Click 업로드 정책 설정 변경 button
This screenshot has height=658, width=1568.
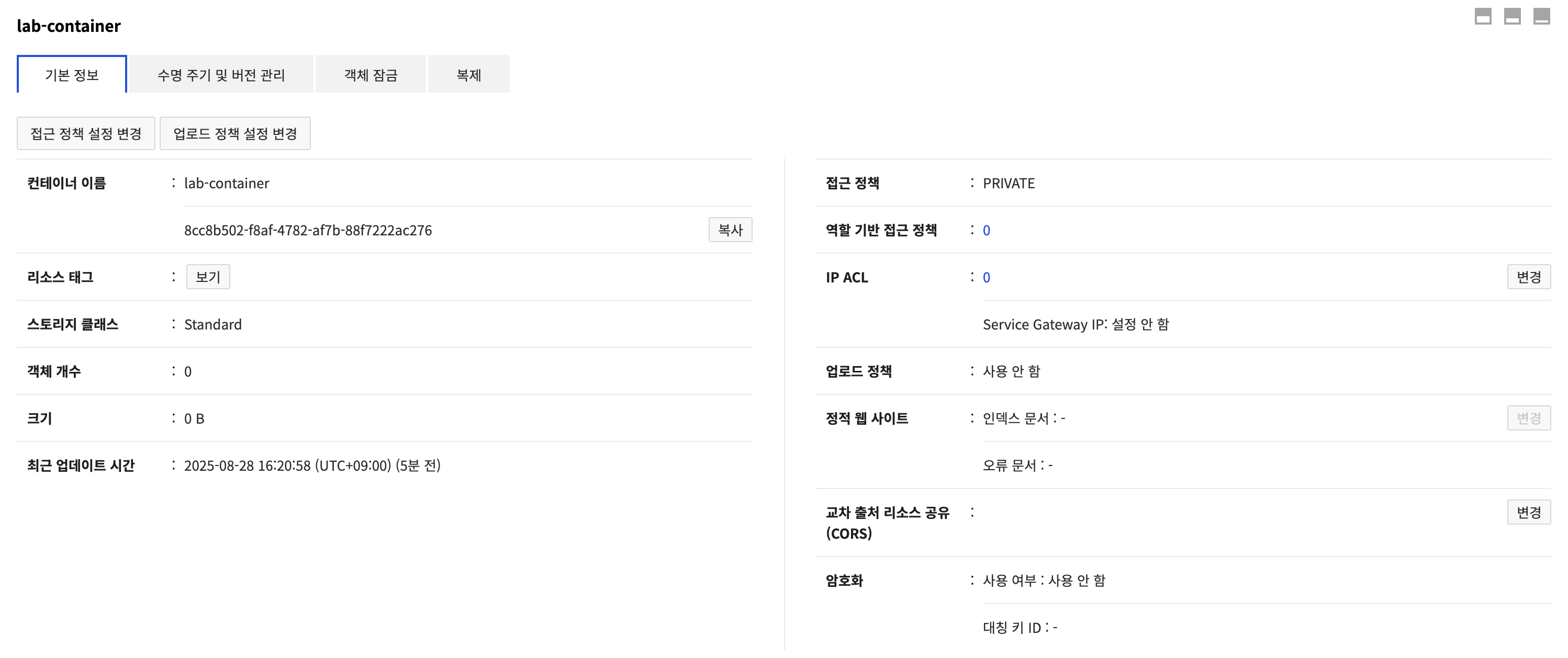click(235, 133)
